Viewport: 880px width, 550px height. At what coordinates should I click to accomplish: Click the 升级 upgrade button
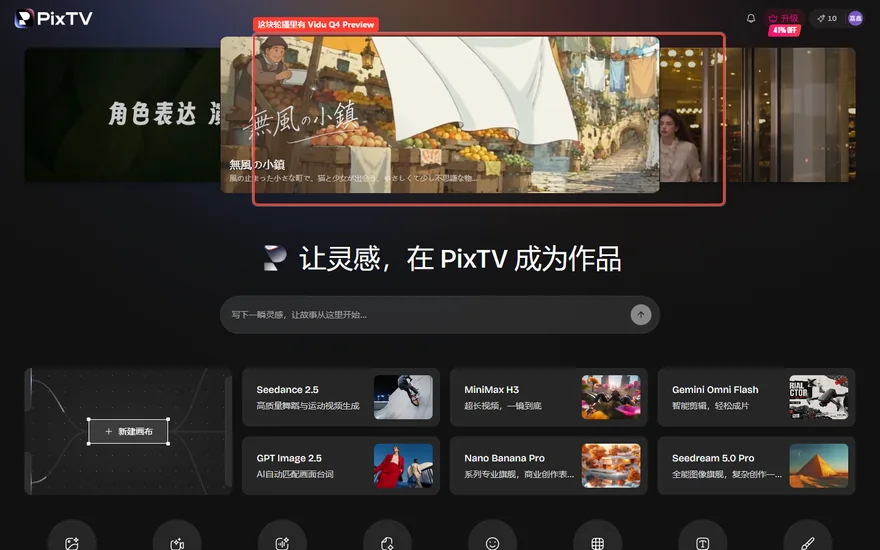783,18
